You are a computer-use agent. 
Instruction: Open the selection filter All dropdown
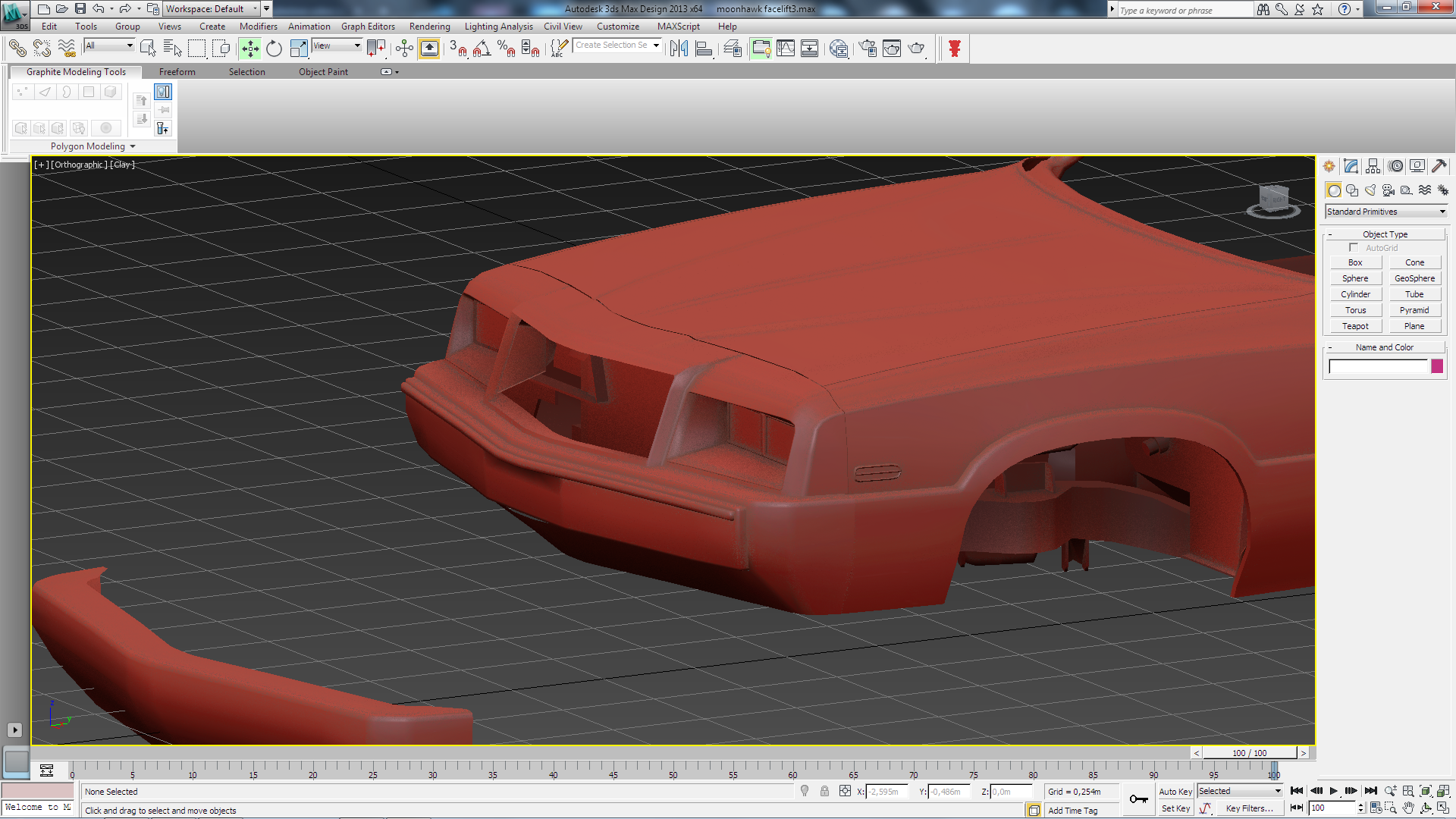(x=109, y=45)
